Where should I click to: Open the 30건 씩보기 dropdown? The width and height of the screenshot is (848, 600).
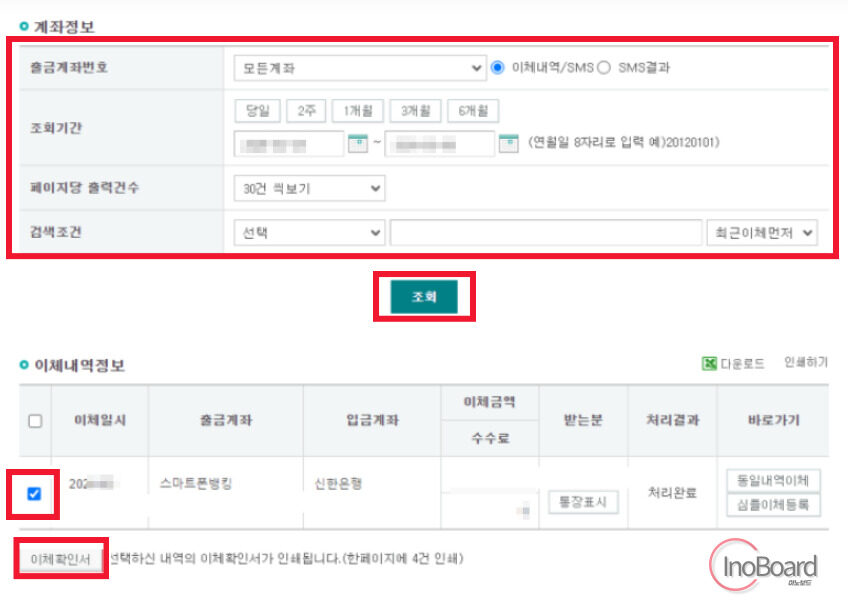coord(309,188)
